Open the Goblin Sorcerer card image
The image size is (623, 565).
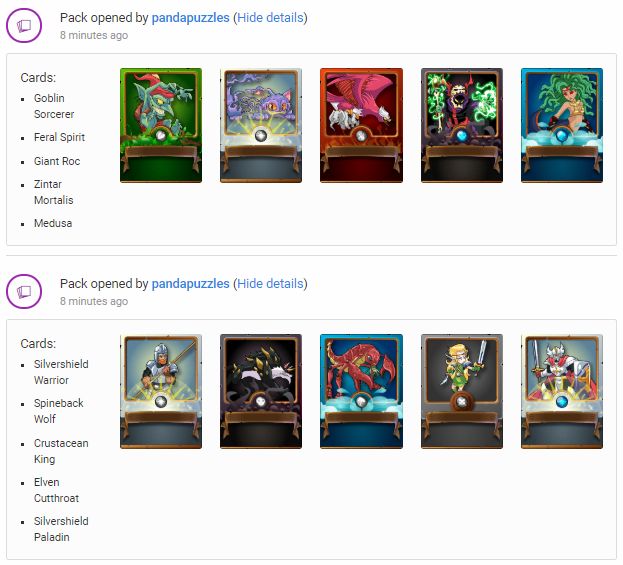tap(161, 126)
